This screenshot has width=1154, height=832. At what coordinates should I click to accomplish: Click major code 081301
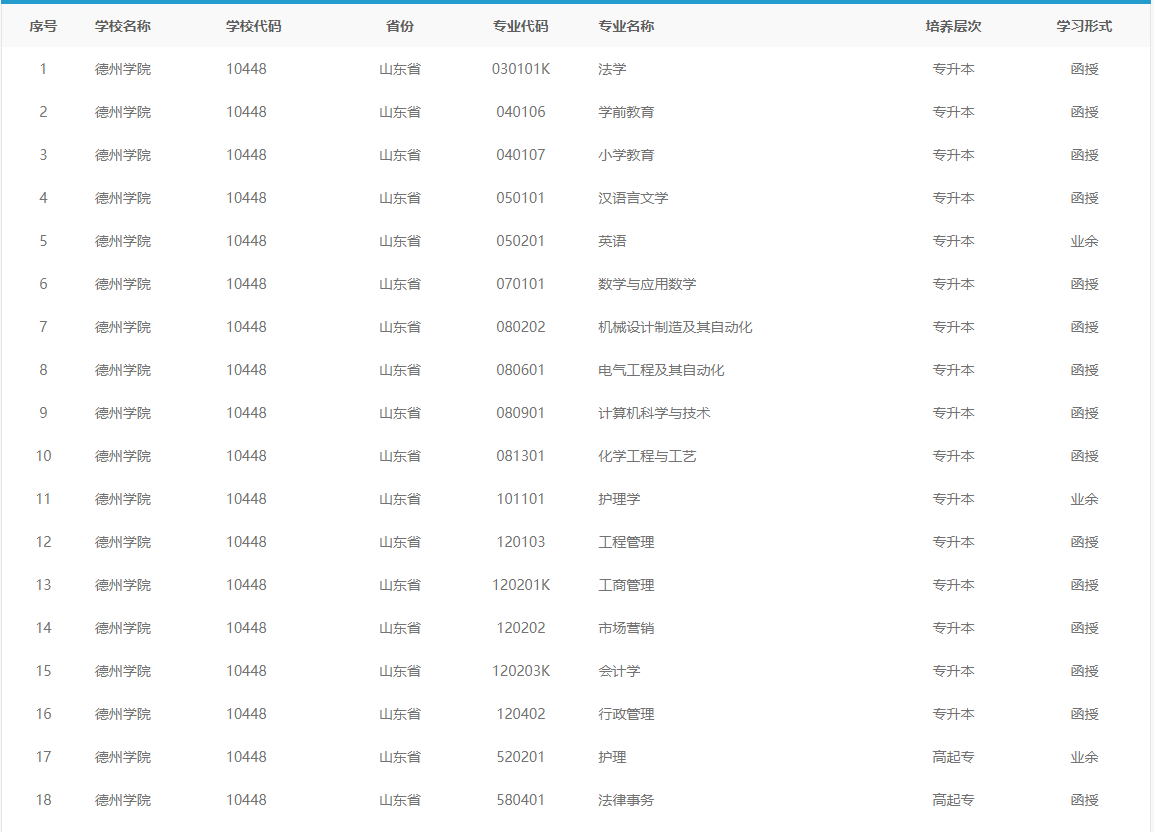click(521, 456)
